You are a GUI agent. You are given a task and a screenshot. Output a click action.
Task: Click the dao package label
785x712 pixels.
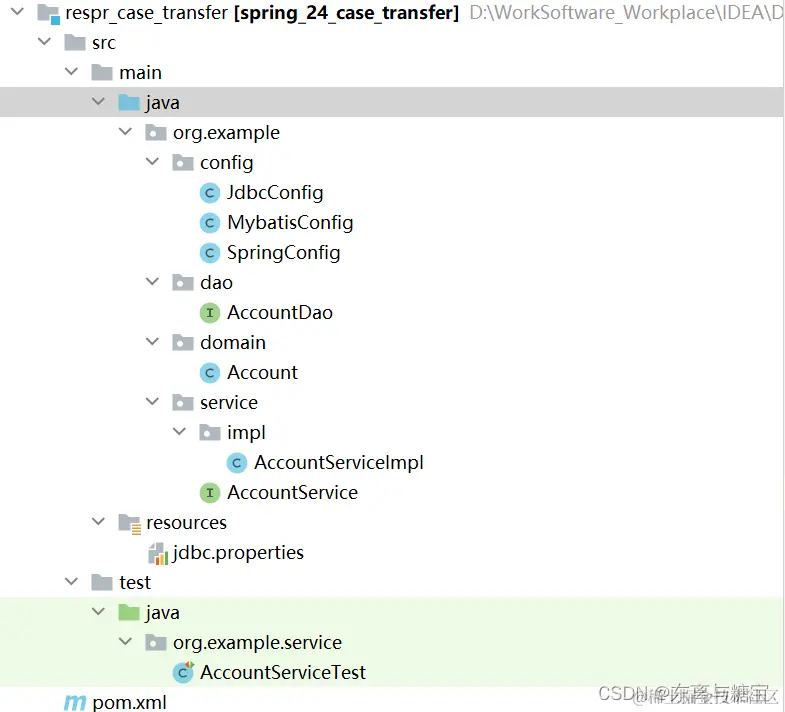[216, 283]
